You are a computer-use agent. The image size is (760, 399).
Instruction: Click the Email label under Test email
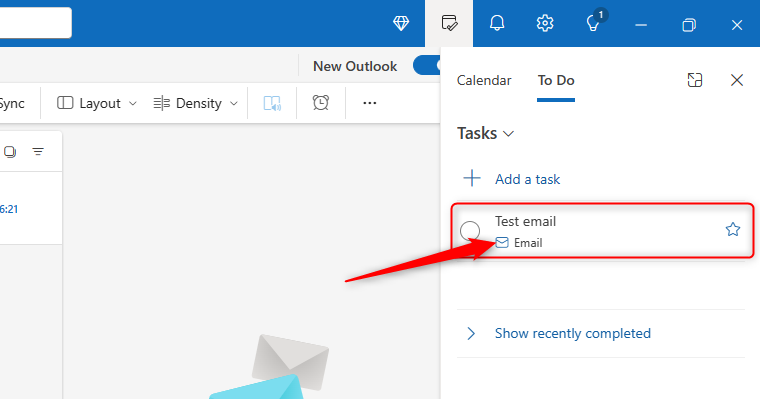[528, 243]
